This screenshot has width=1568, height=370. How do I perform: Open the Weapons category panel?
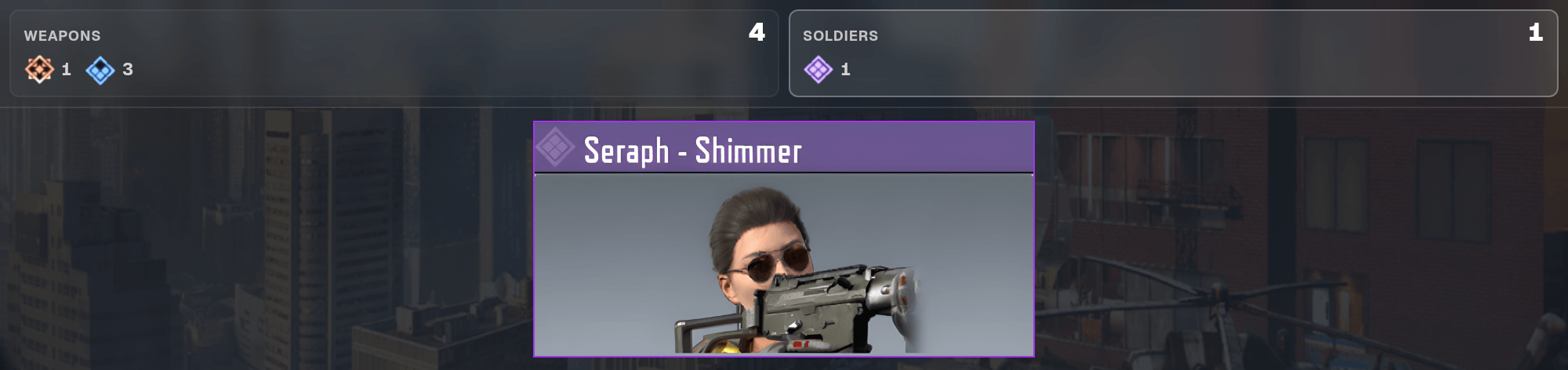(x=394, y=53)
